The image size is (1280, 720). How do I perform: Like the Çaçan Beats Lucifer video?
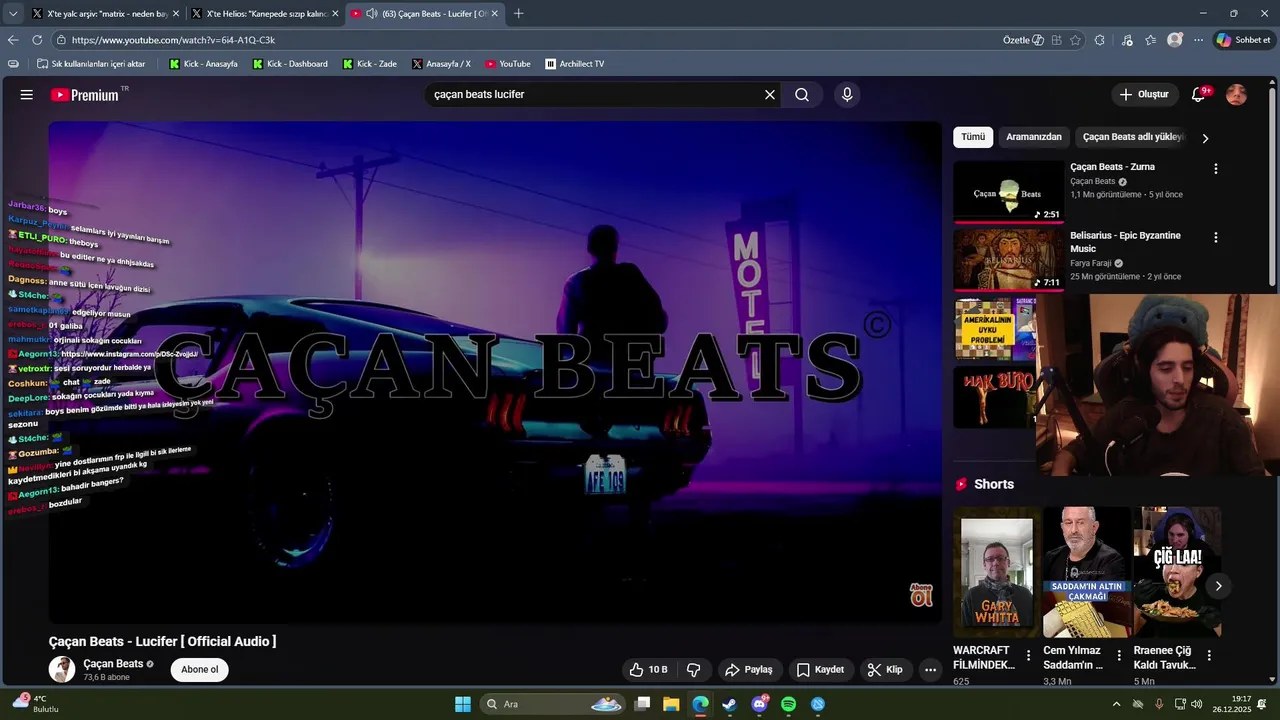pos(648,670)
